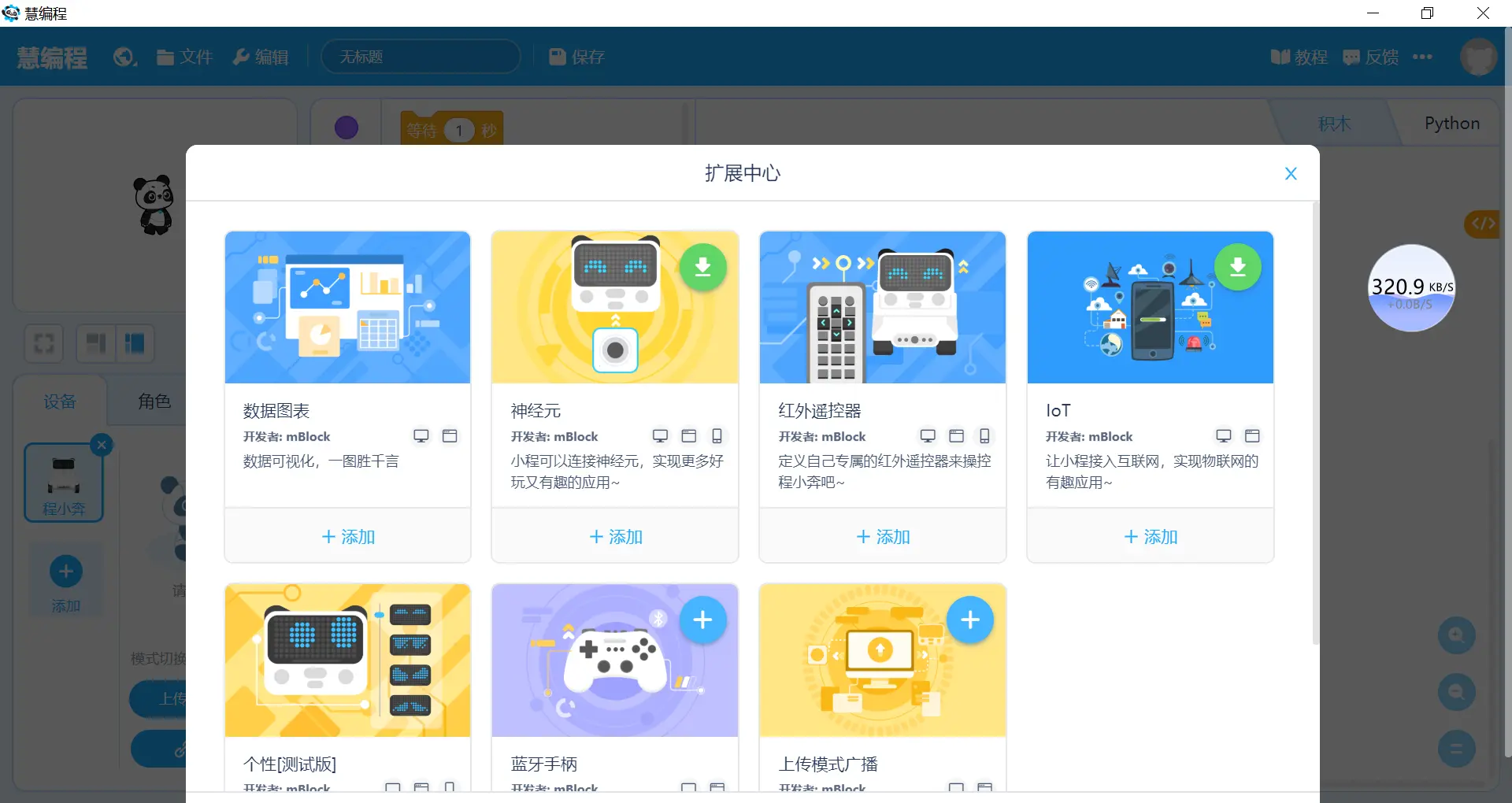Add the 数据图表 extension
The image size is (1512, 803).
347,536
